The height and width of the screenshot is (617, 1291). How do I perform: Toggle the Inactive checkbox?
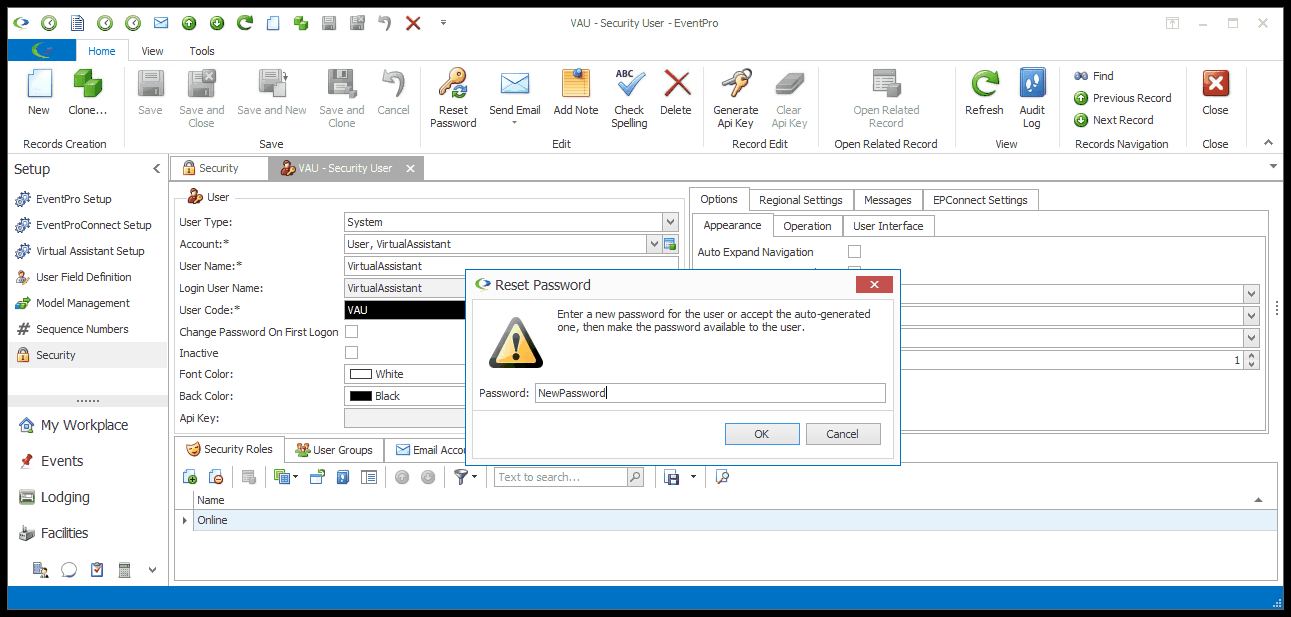tap(351, 353)
